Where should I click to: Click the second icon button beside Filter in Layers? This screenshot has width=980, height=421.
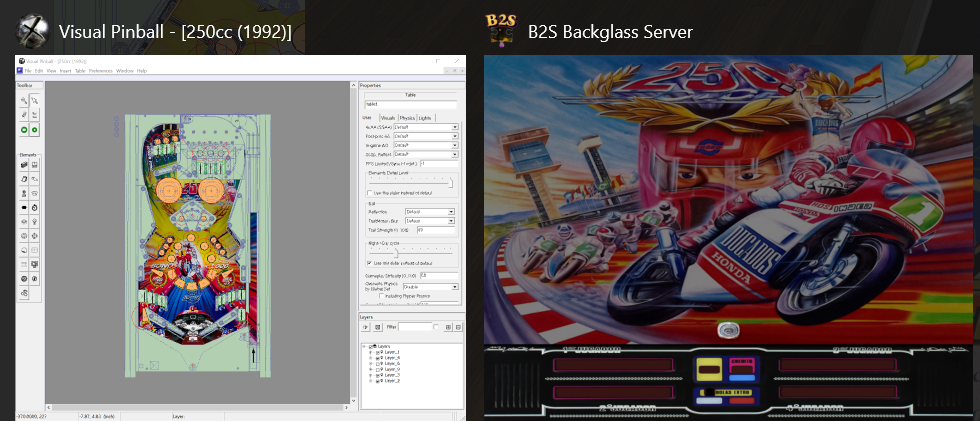378,327
